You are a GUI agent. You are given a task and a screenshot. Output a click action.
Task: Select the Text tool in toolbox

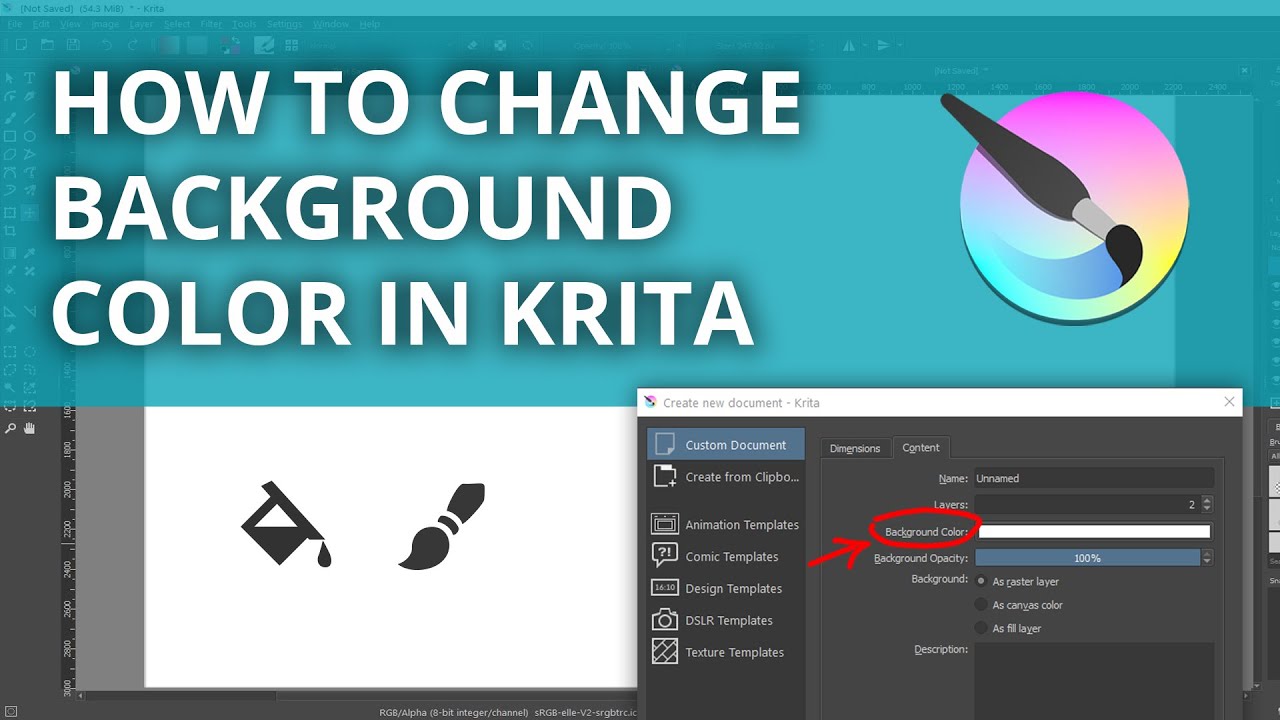click(x=29, y=78)
